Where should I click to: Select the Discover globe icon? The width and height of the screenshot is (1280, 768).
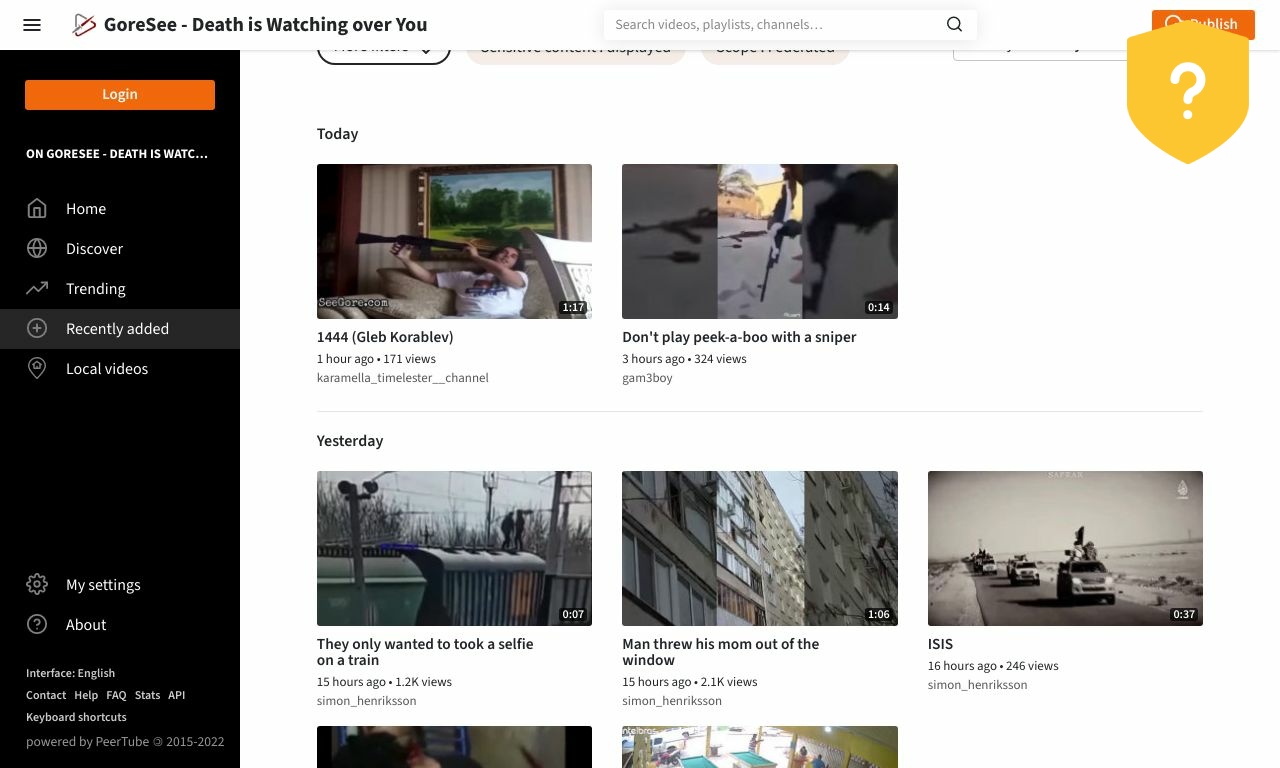coord(37,249)
